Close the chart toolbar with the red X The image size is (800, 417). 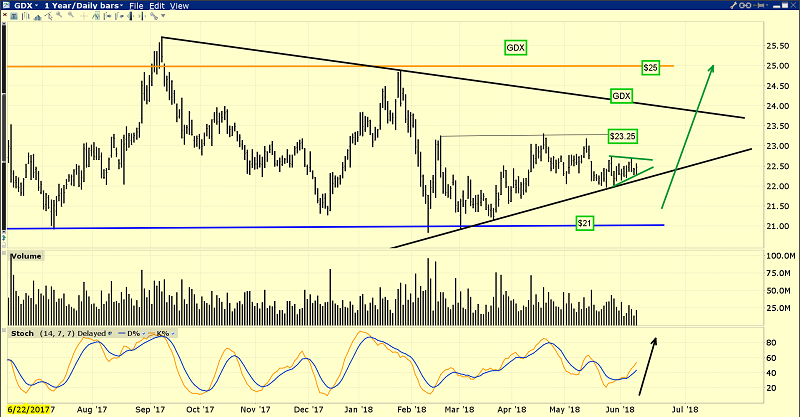click(x=5, y=15)
